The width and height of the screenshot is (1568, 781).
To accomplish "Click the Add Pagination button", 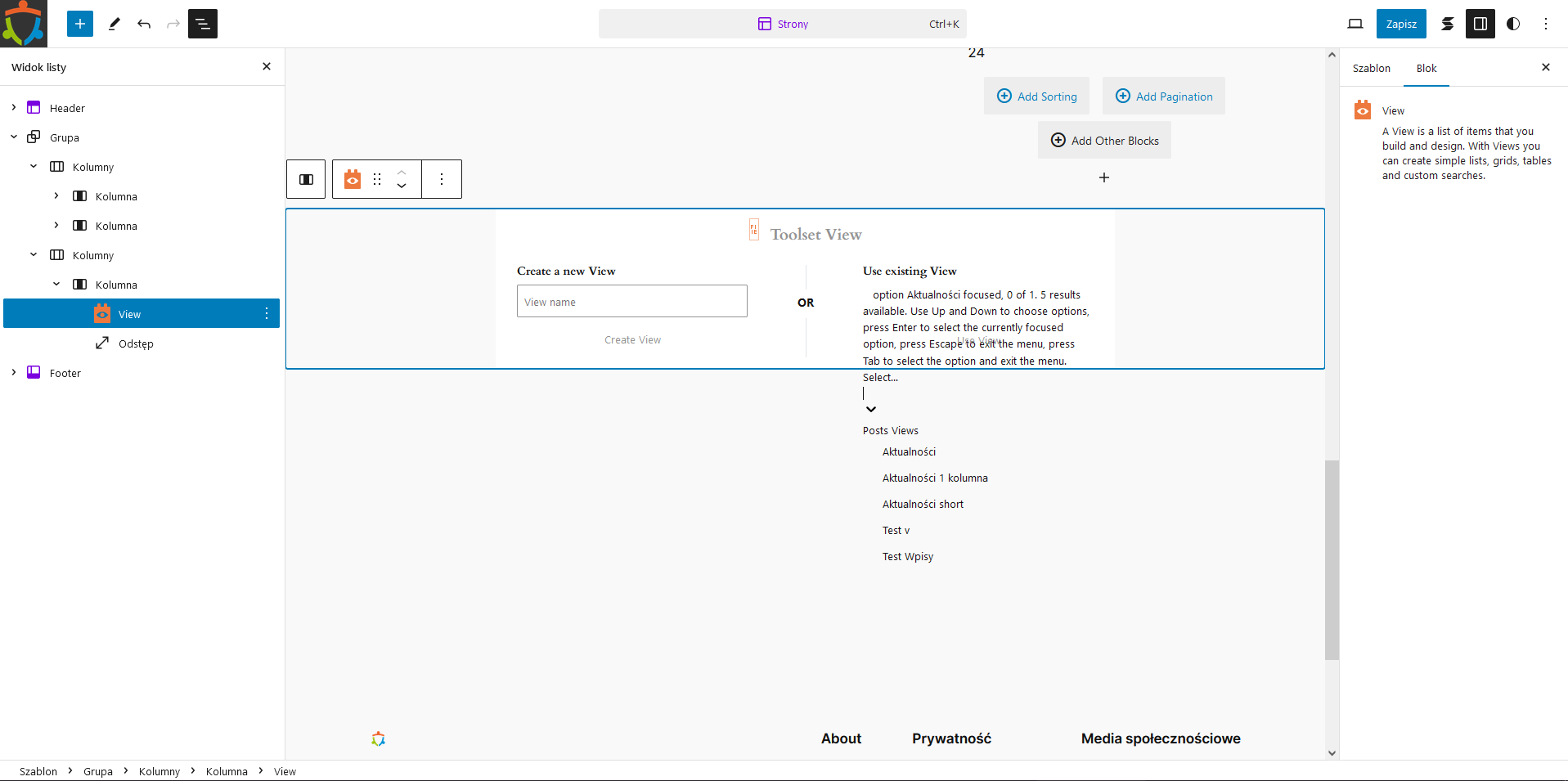I will tap(1163, 97).
